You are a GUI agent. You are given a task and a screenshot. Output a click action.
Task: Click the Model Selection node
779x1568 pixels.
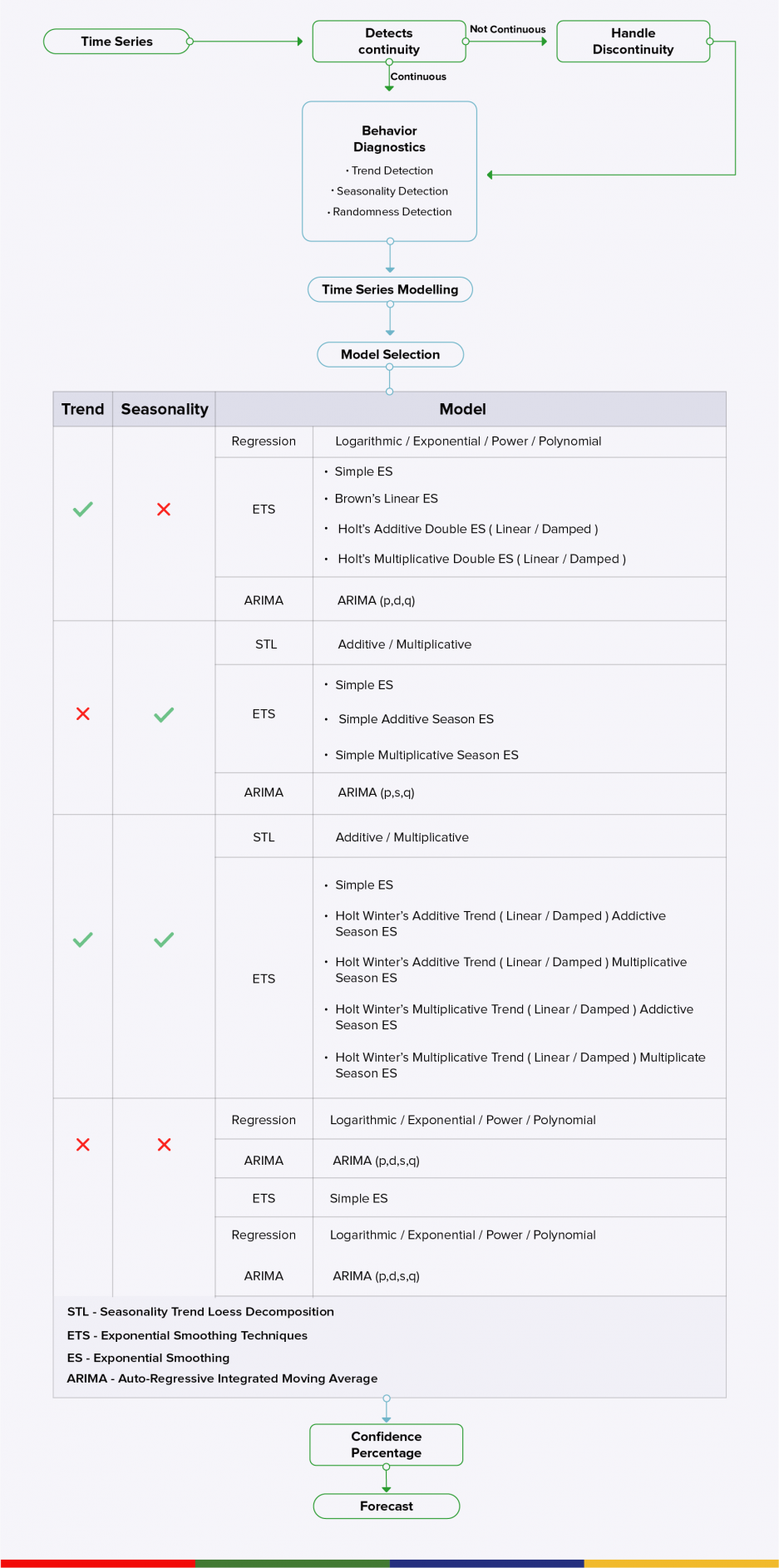click(x=390, y=354)
